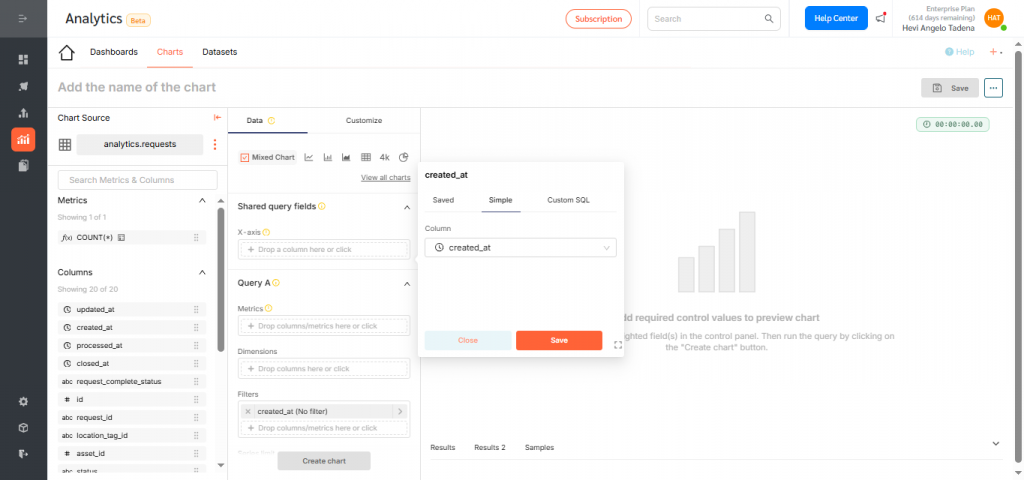
Task: Remove the created_at filter
Action: (x=248, y=411)
